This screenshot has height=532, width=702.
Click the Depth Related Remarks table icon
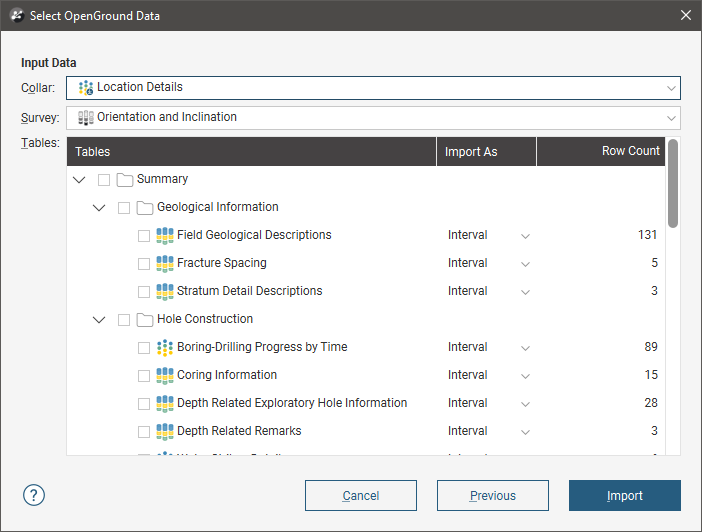(x=165, y=432)
